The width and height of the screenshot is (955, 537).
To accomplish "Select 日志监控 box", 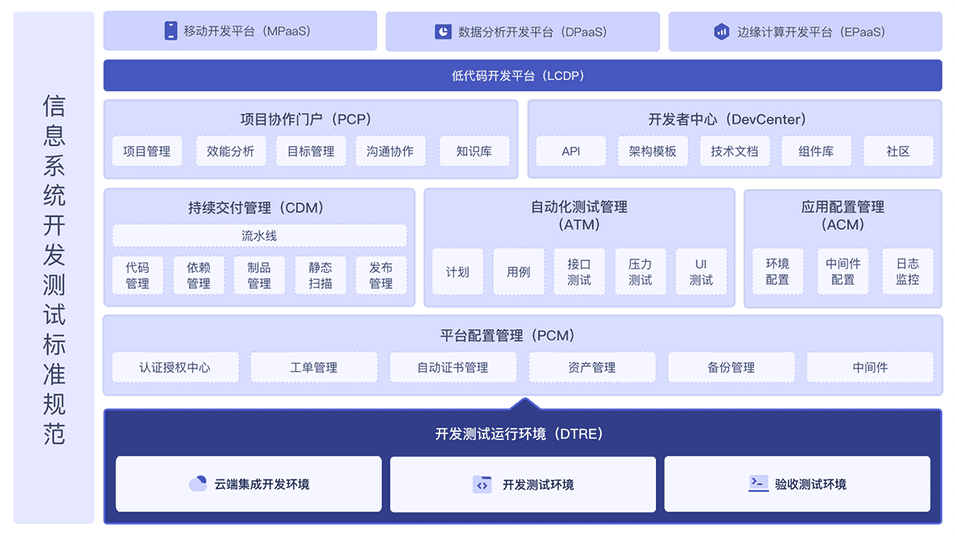I will point(907,272).
